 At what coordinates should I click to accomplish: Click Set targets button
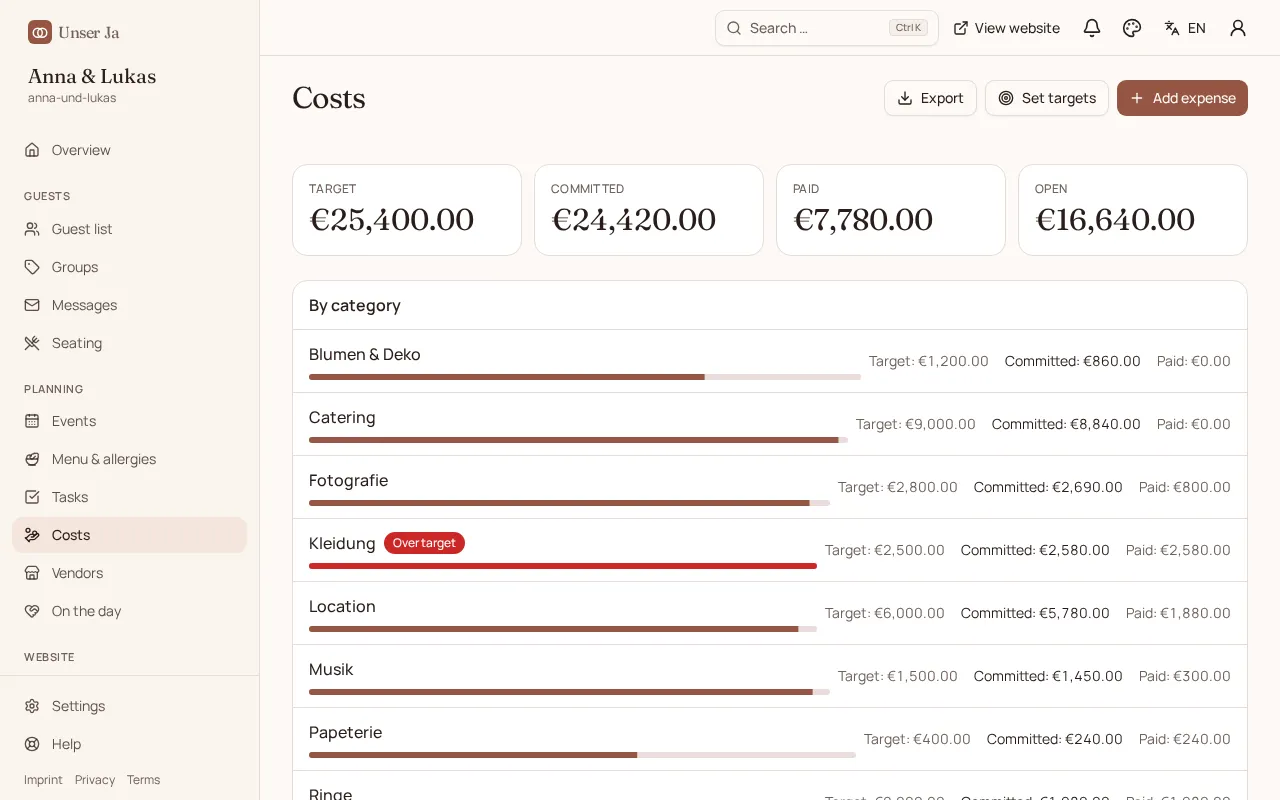pyautogui.click(x=1047, y=98)
